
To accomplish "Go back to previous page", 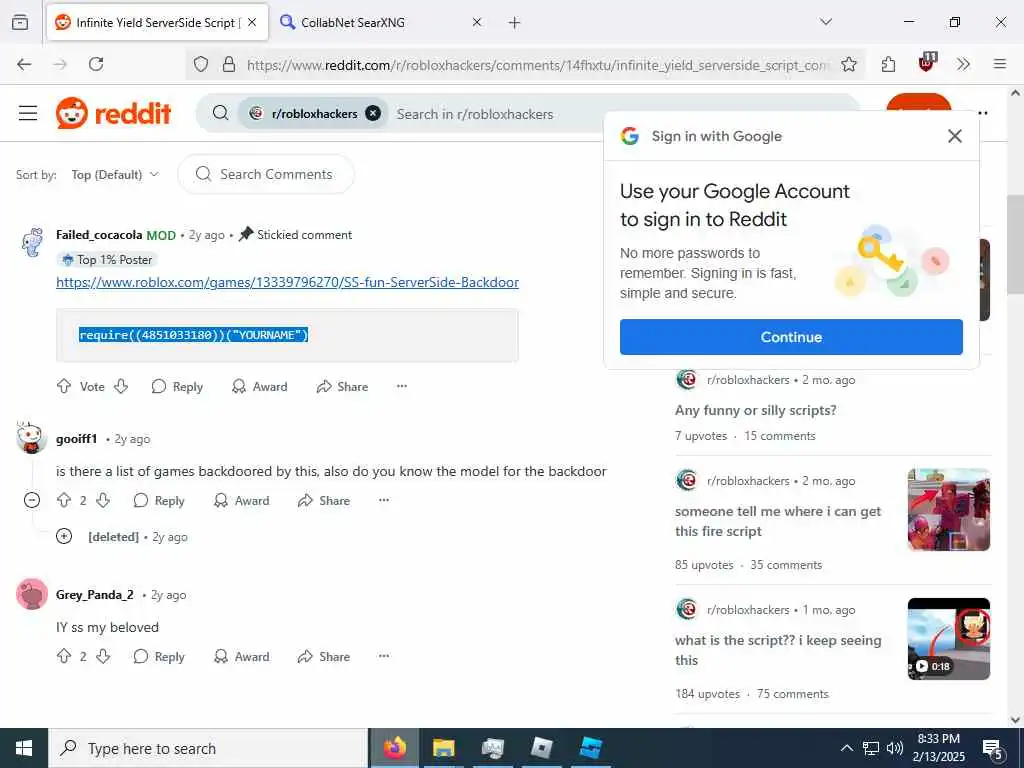I will pyautogui.click(x=24, y=64).
